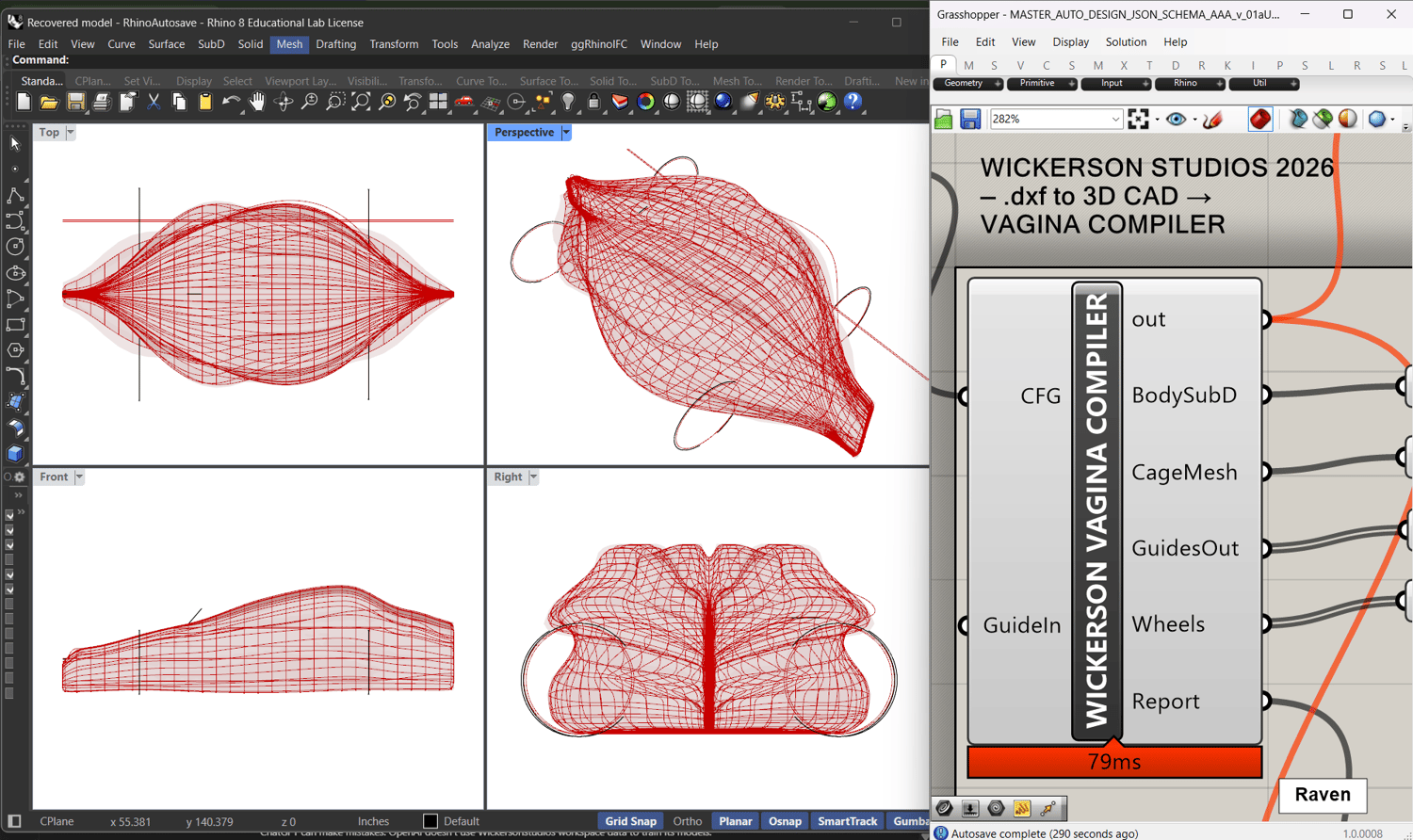Toggle Planar mode in status bar
Image resolution: width=1413 pixels, height=840 pixels.
(736, 821)
